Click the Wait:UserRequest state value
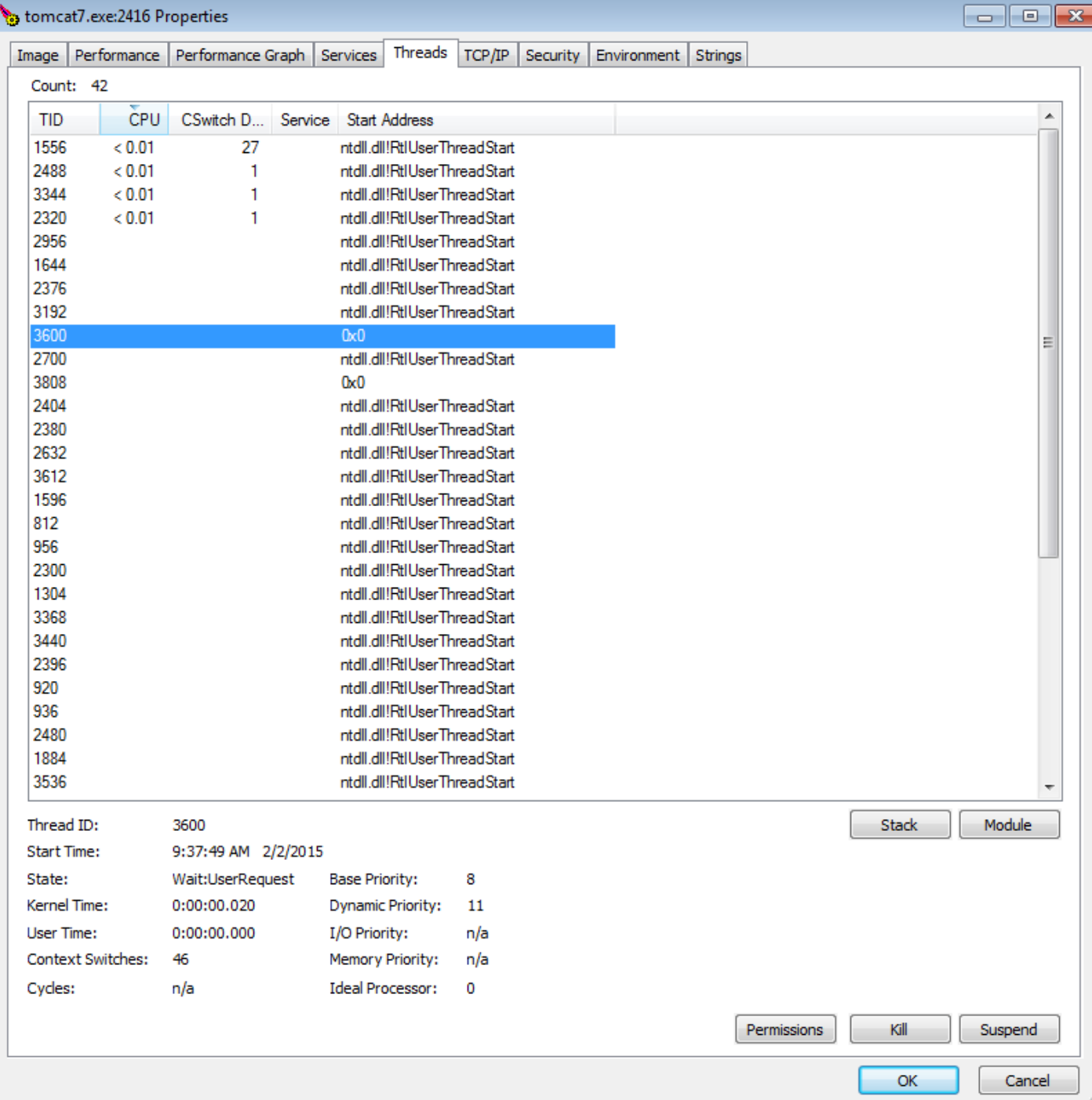1092x1100 pixels. [x=233, y=879]
